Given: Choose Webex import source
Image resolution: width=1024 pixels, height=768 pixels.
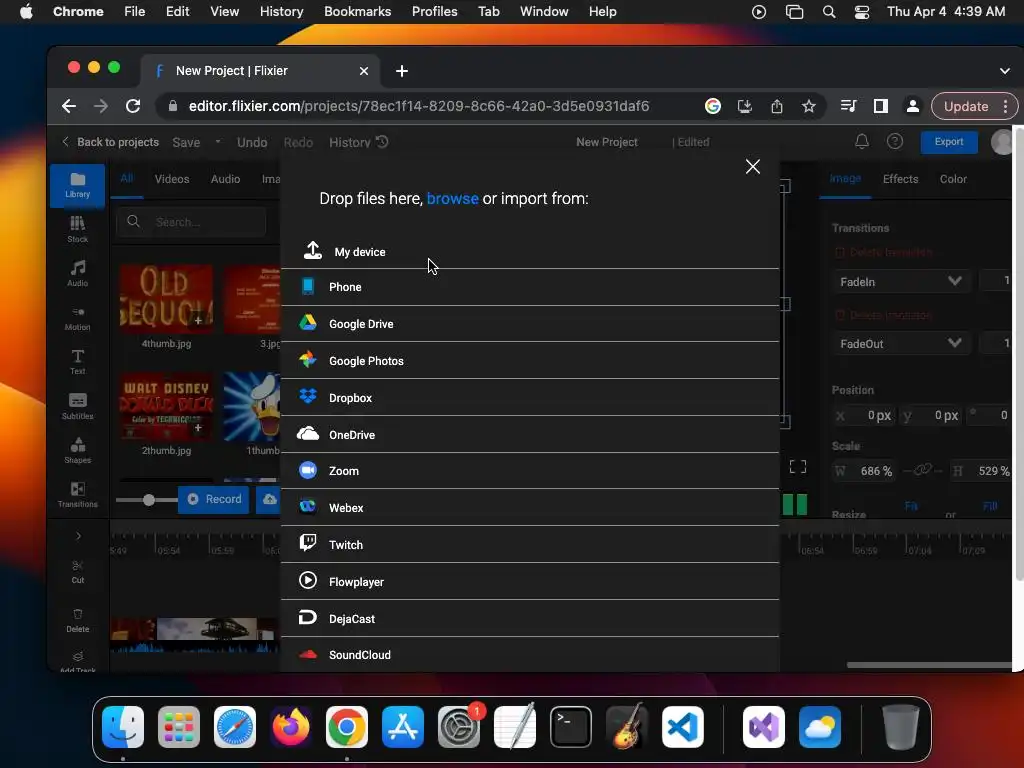Looking at the screenshot, I should coord(530,507).
